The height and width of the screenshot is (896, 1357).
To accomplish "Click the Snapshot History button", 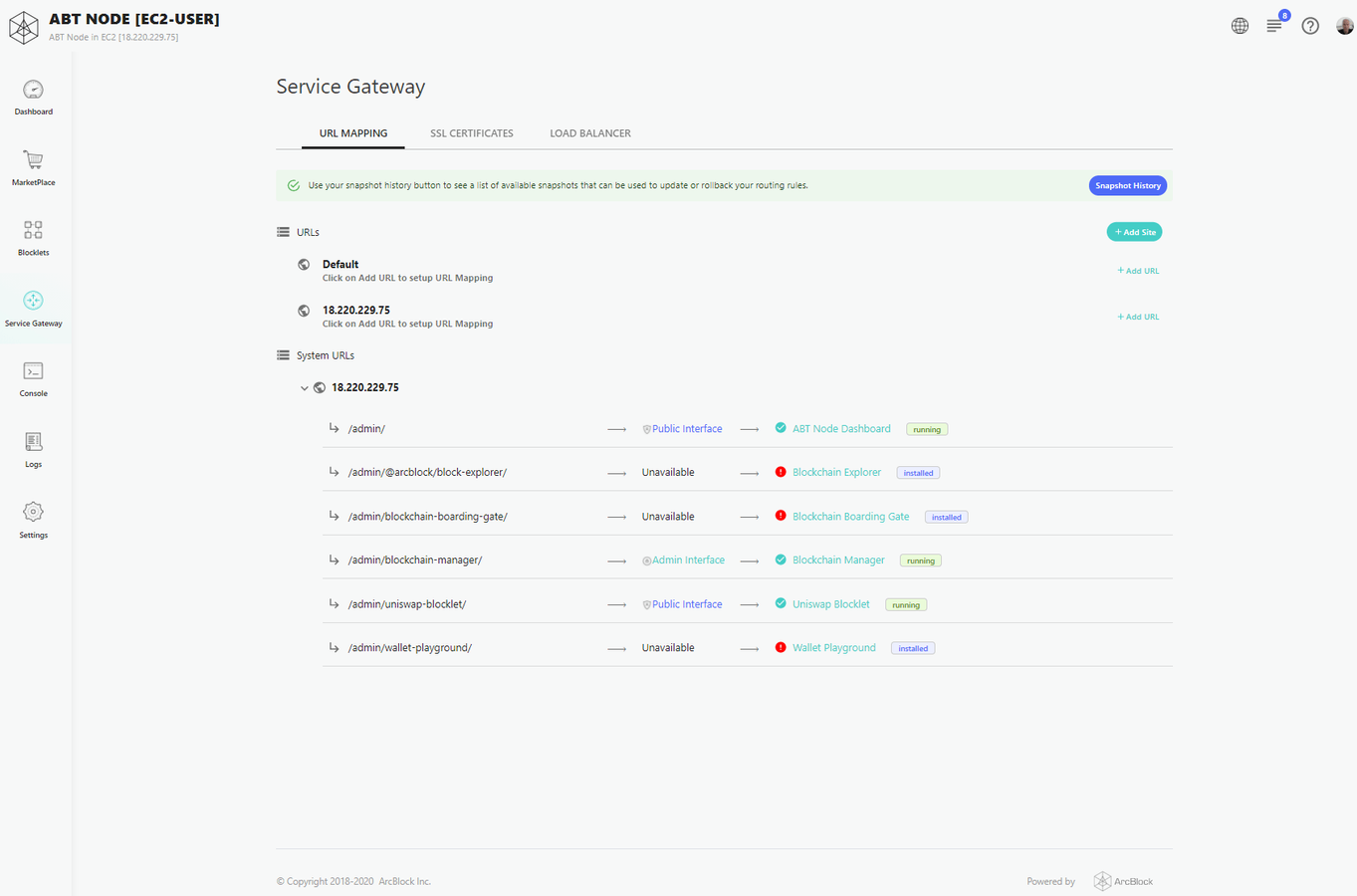I will pos(1127,186).
